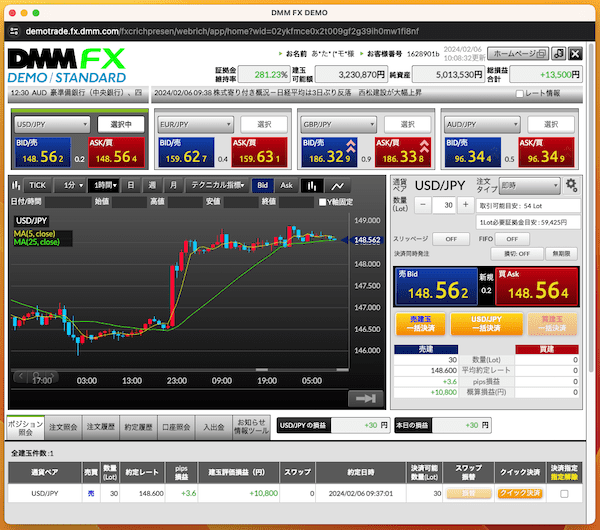Click 選択 button for GBP/JPY
The height and width of the screenshot is (530, 600).
point(407,124)
